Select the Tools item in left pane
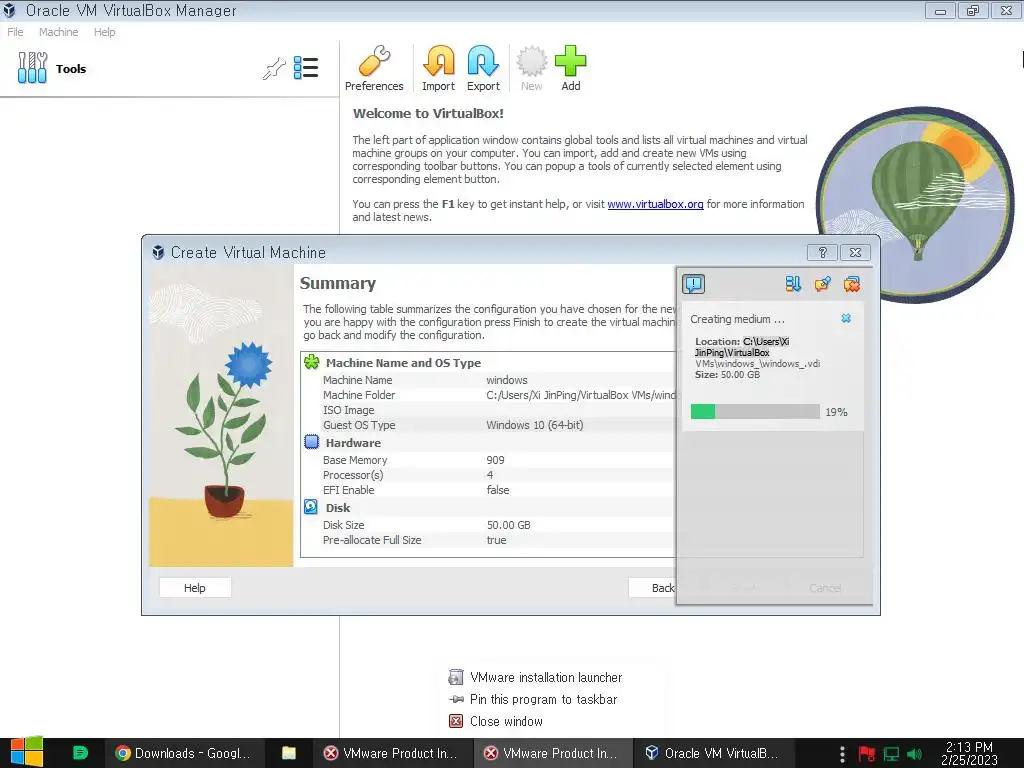 [52, 69]
